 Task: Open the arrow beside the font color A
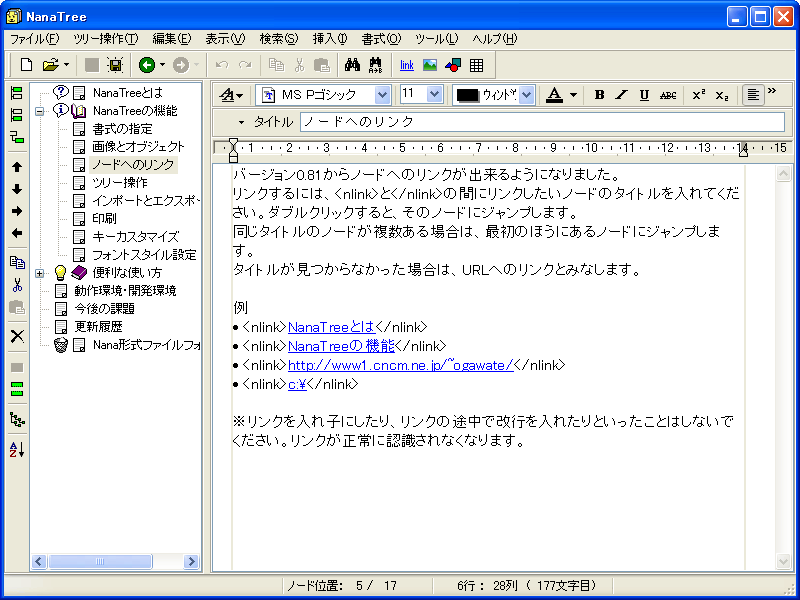[573, 95]
